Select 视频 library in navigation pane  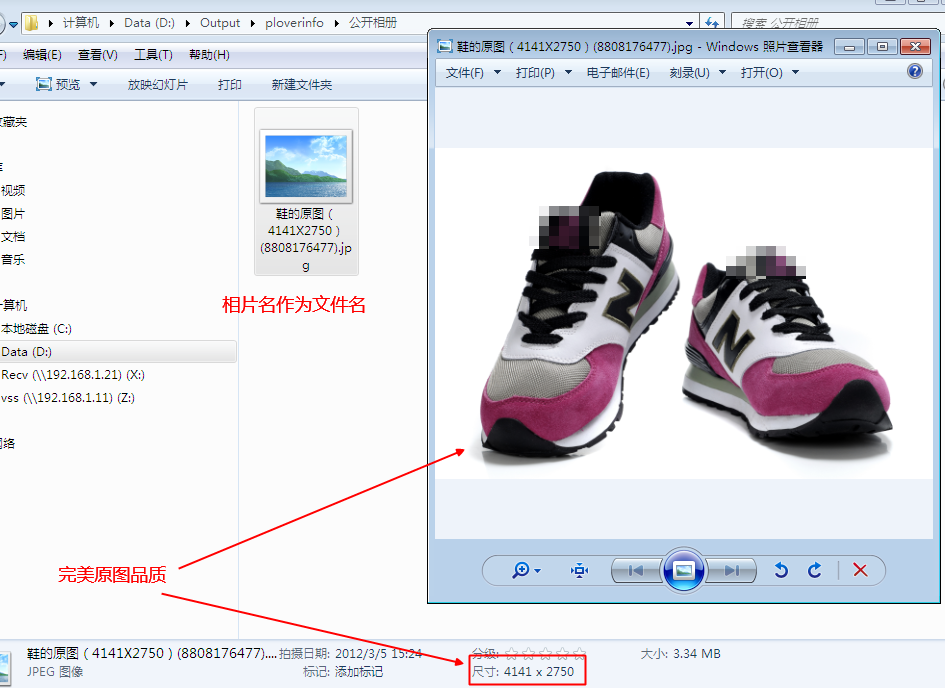(13, 191)
